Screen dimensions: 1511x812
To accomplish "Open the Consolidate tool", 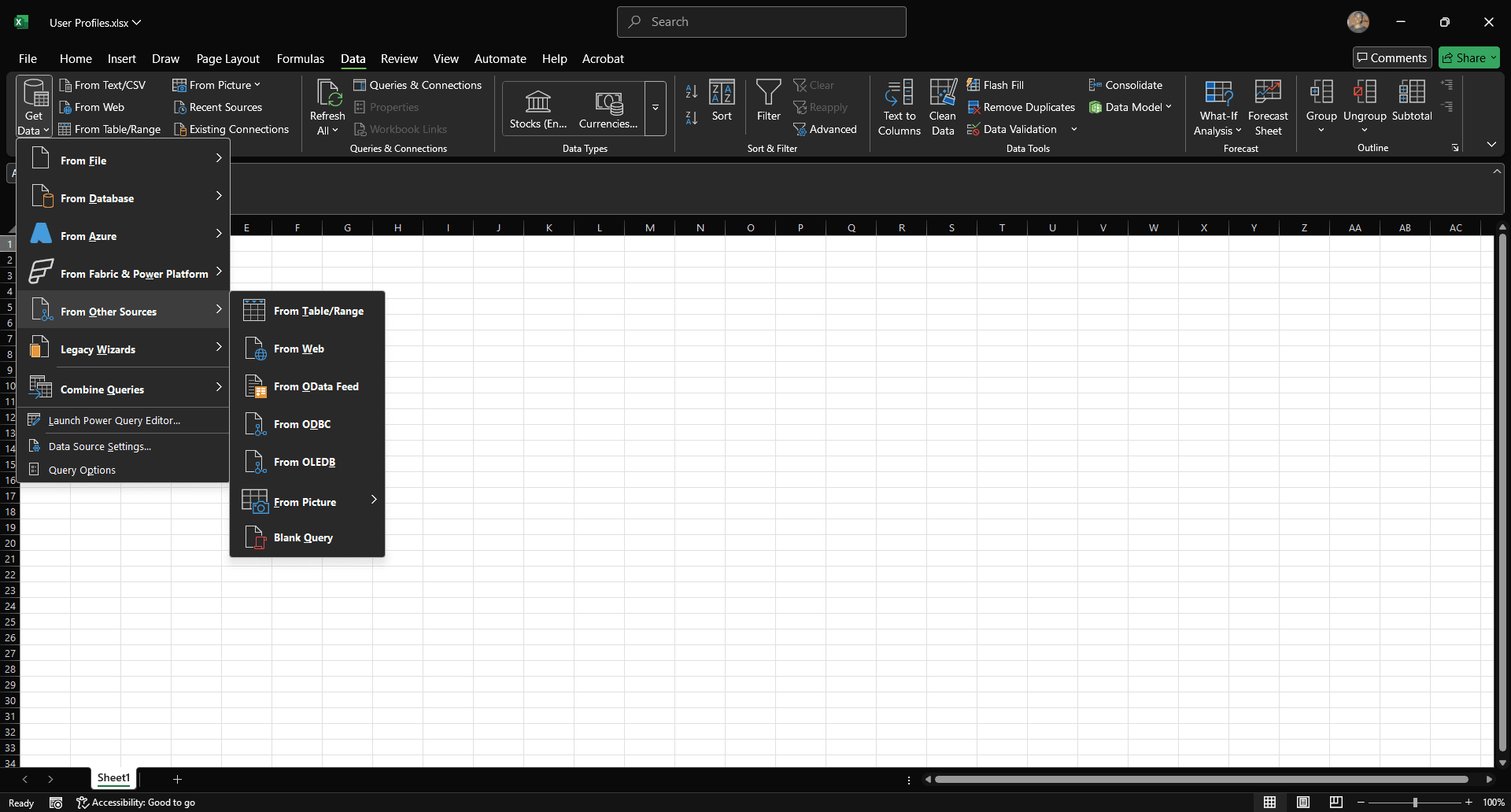I will click(1125, 85).
